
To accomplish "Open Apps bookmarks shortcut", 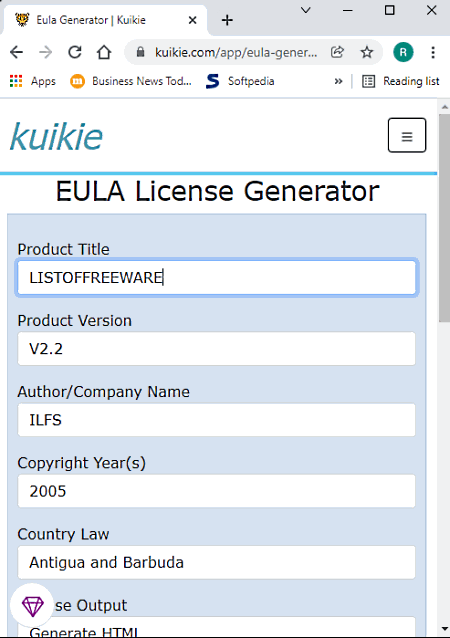I will pyautogui.click(x=33, y=81).
